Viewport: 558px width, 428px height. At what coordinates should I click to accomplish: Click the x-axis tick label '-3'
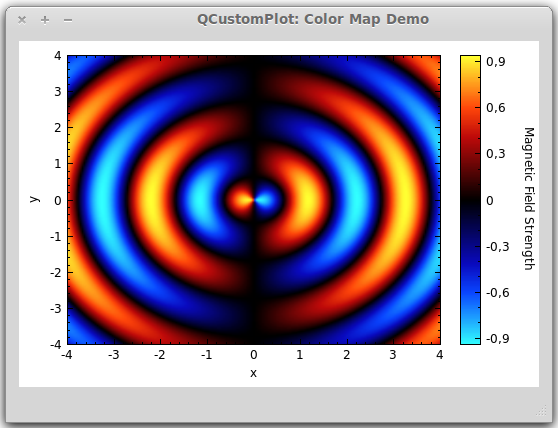click(114, 355)
